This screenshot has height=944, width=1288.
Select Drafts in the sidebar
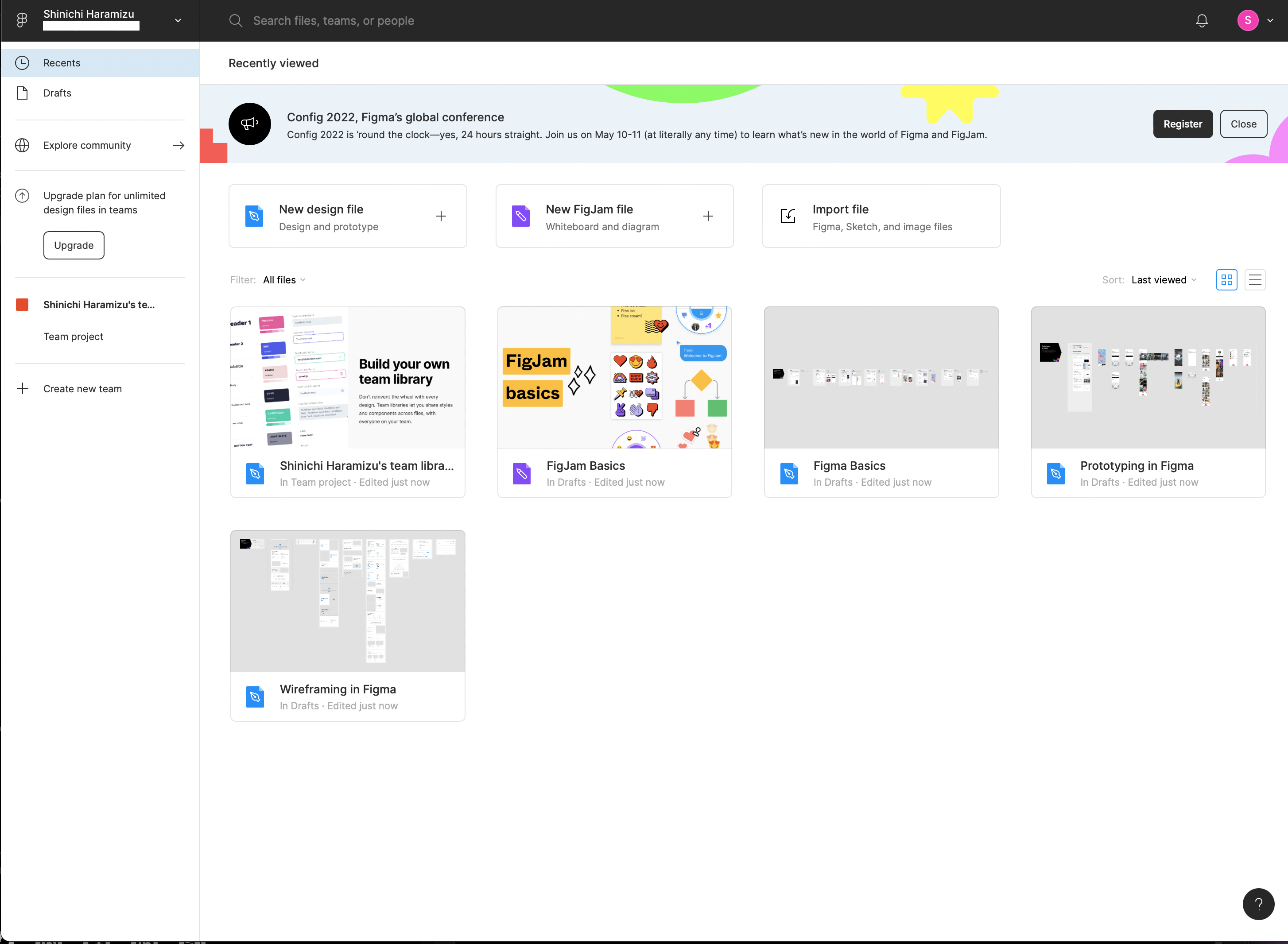(101, 93)
